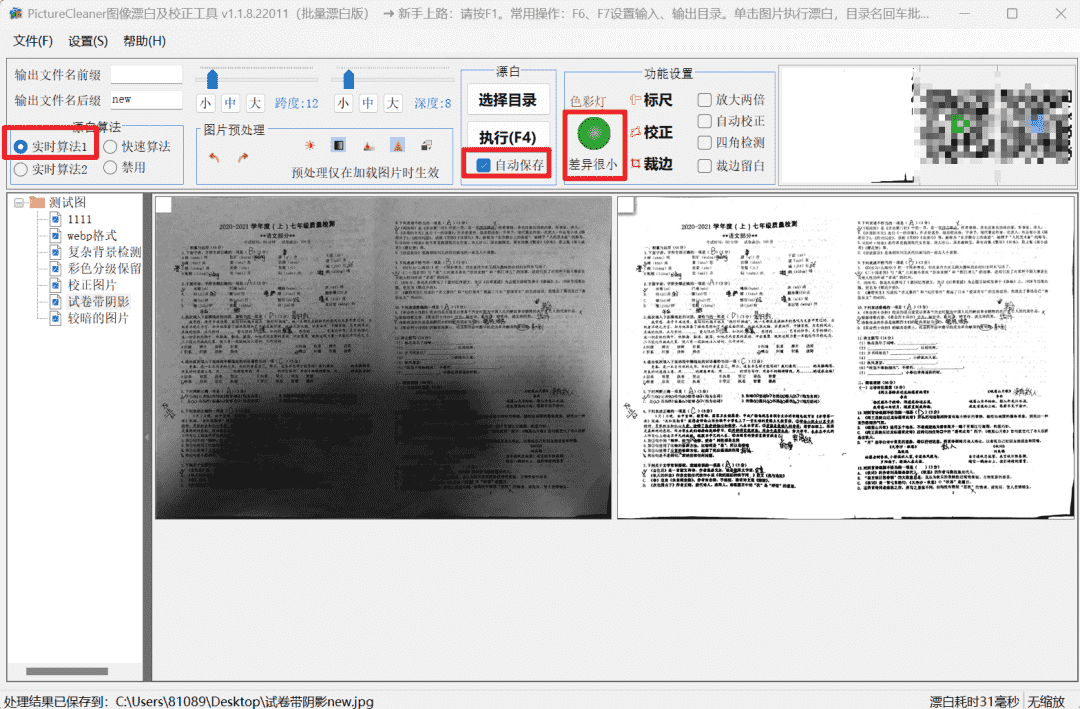The height and width of the screenshot is (709, 1080).
Task: Select 较暗的图片 in the file tree
Action: [98, 318]
